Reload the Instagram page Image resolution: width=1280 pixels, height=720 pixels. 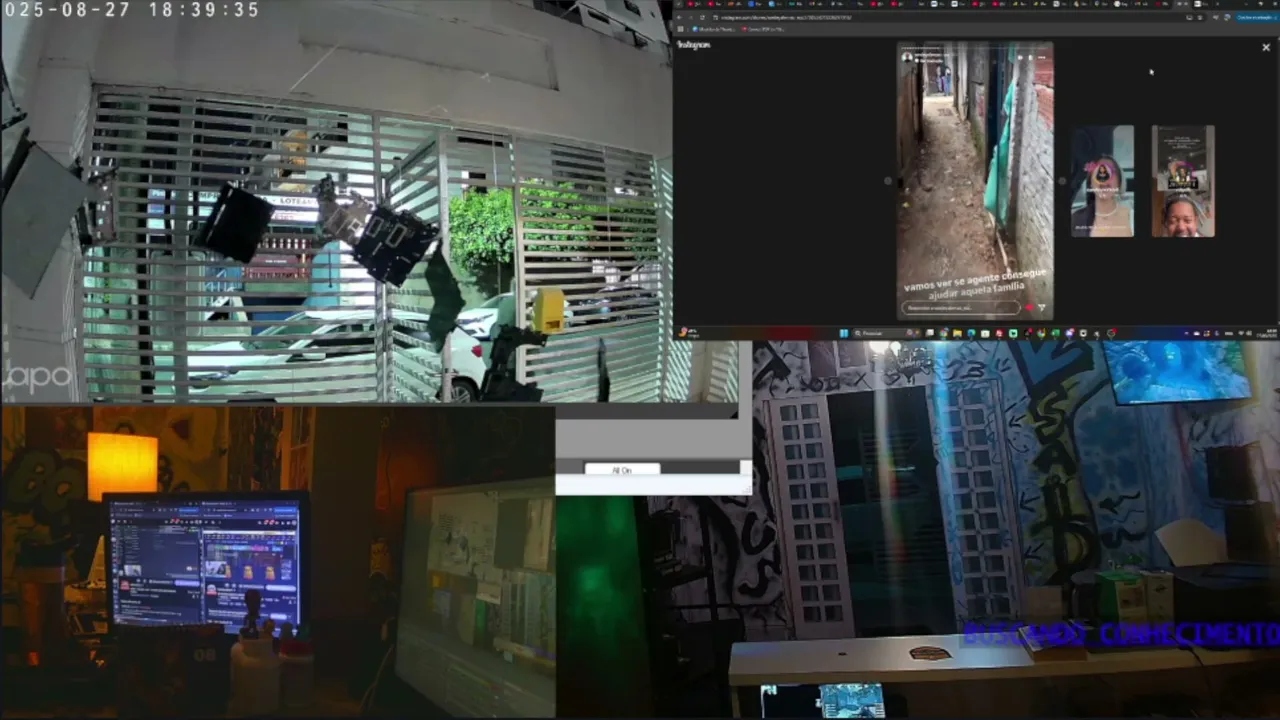tap(702, 18)
